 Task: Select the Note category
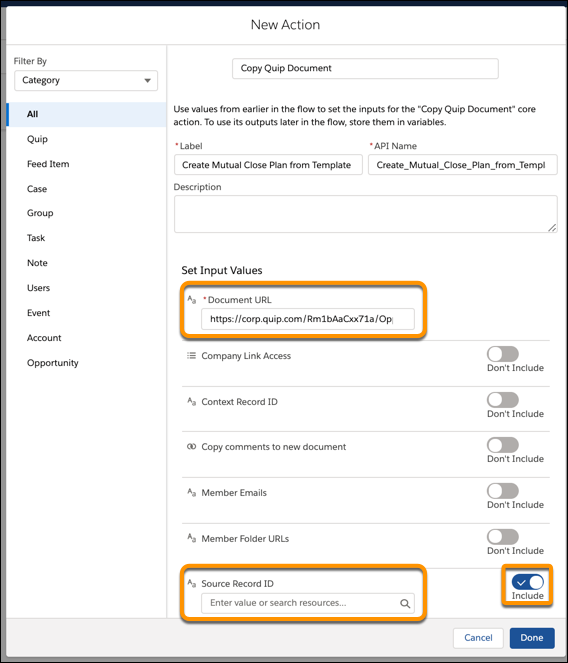[37, 263]
